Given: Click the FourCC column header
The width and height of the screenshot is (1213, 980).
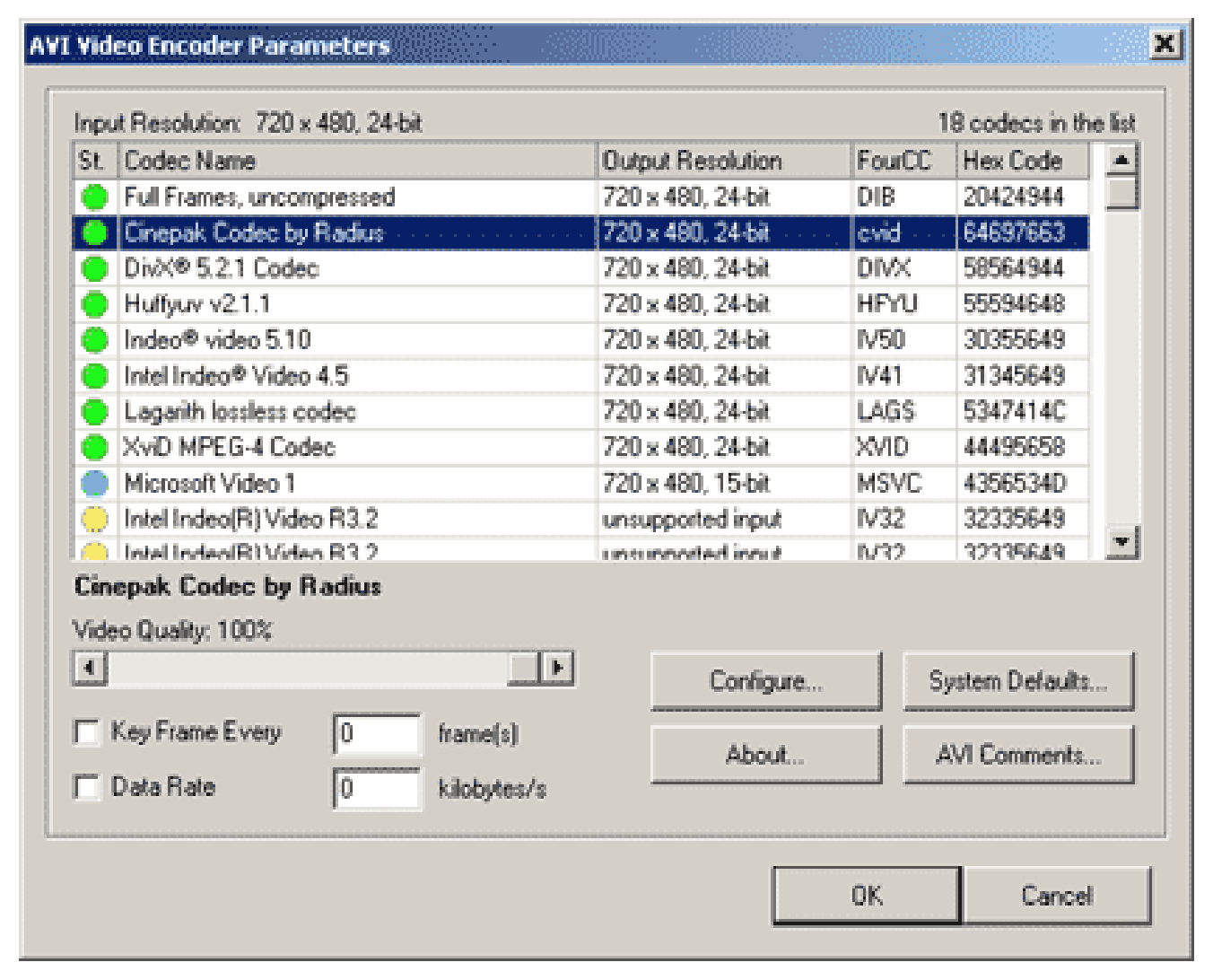Looking at the screenshot, I should point(903,161).
